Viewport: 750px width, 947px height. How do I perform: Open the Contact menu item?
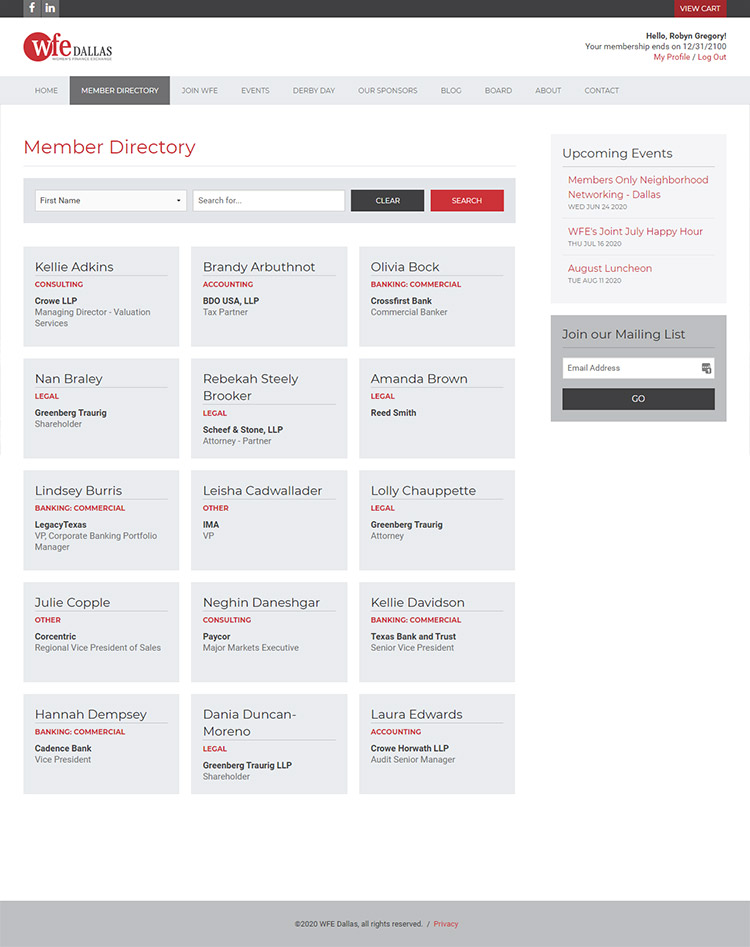pyautogui.click(x=601, y=91)
